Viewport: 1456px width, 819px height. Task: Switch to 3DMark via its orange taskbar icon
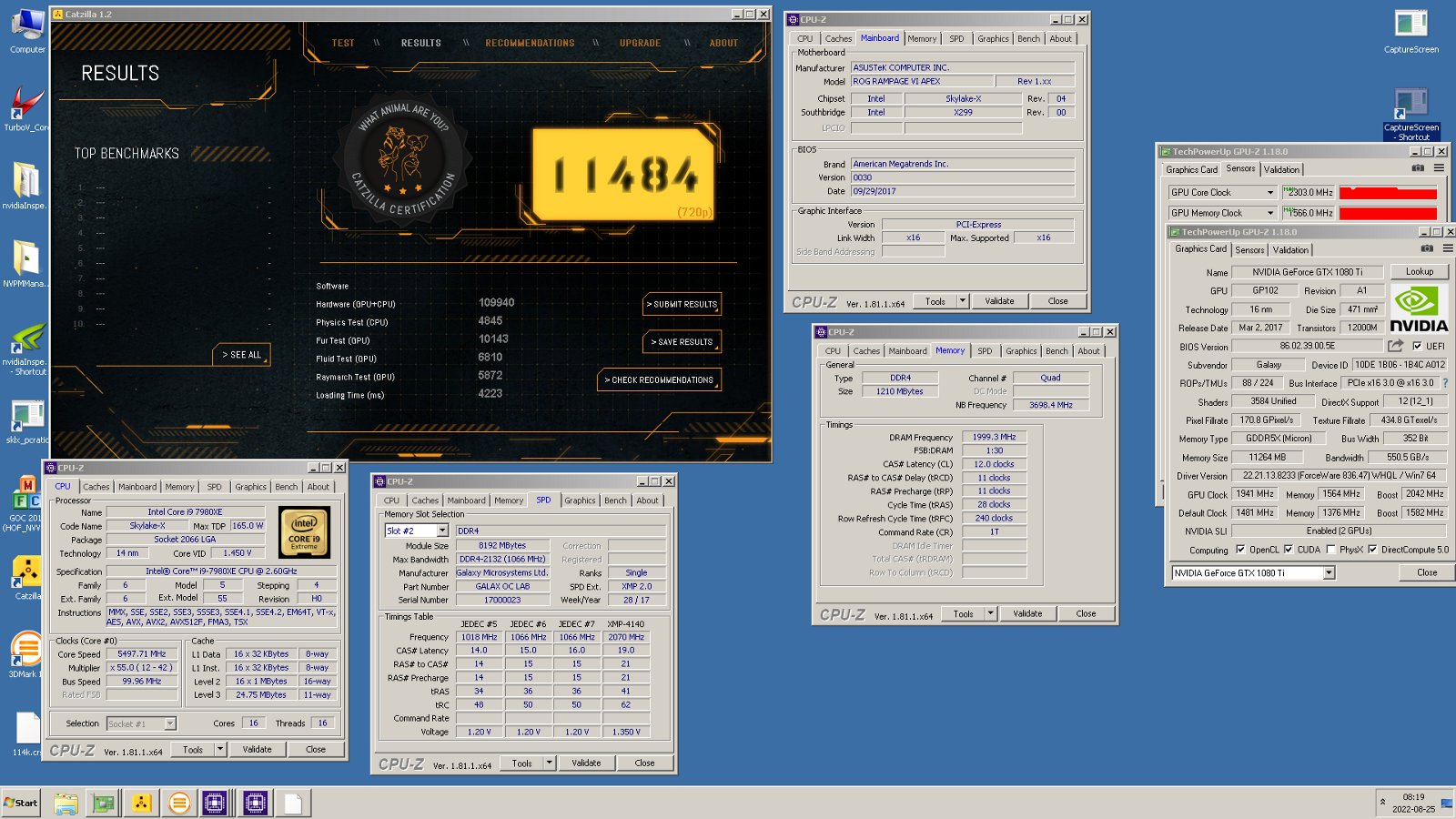[x=179, y=803]
